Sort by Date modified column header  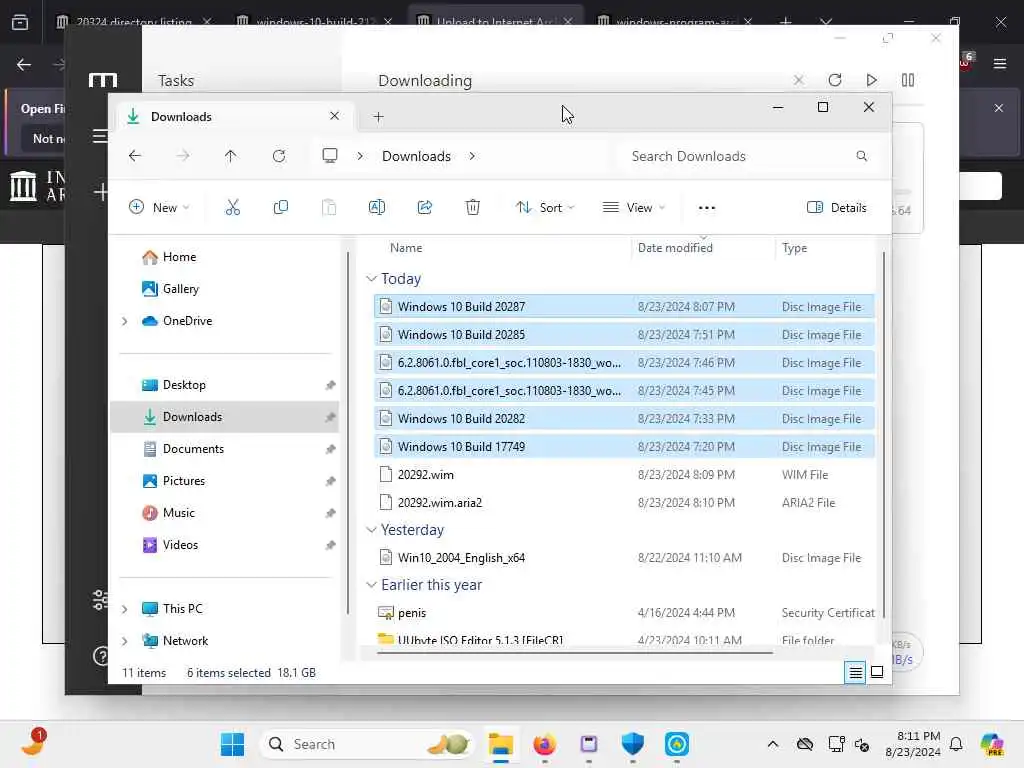coord(675,248)
